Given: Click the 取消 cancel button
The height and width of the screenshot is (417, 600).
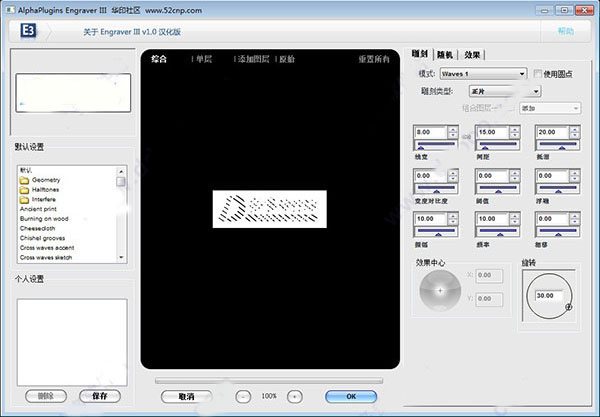Looking at the screenshot, I should click(x=186, y=397).
